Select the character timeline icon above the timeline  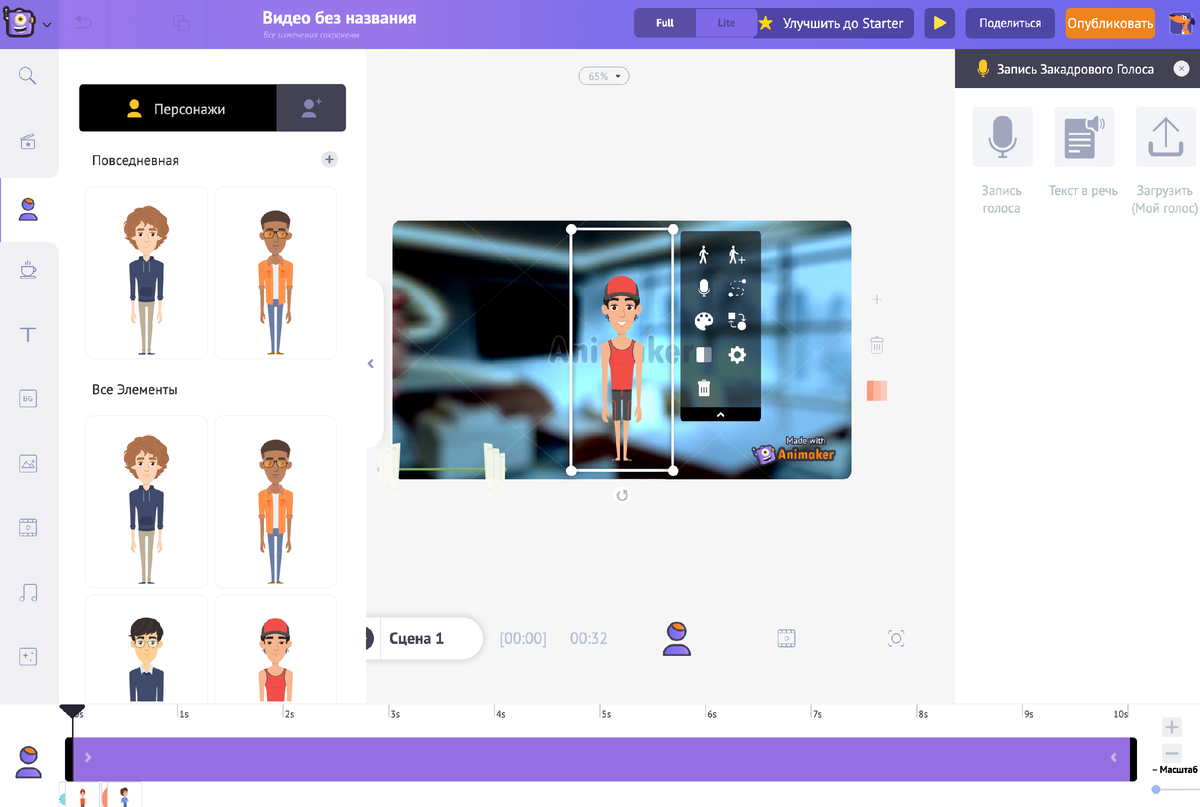pyautogui.click(x=677, y=638)
